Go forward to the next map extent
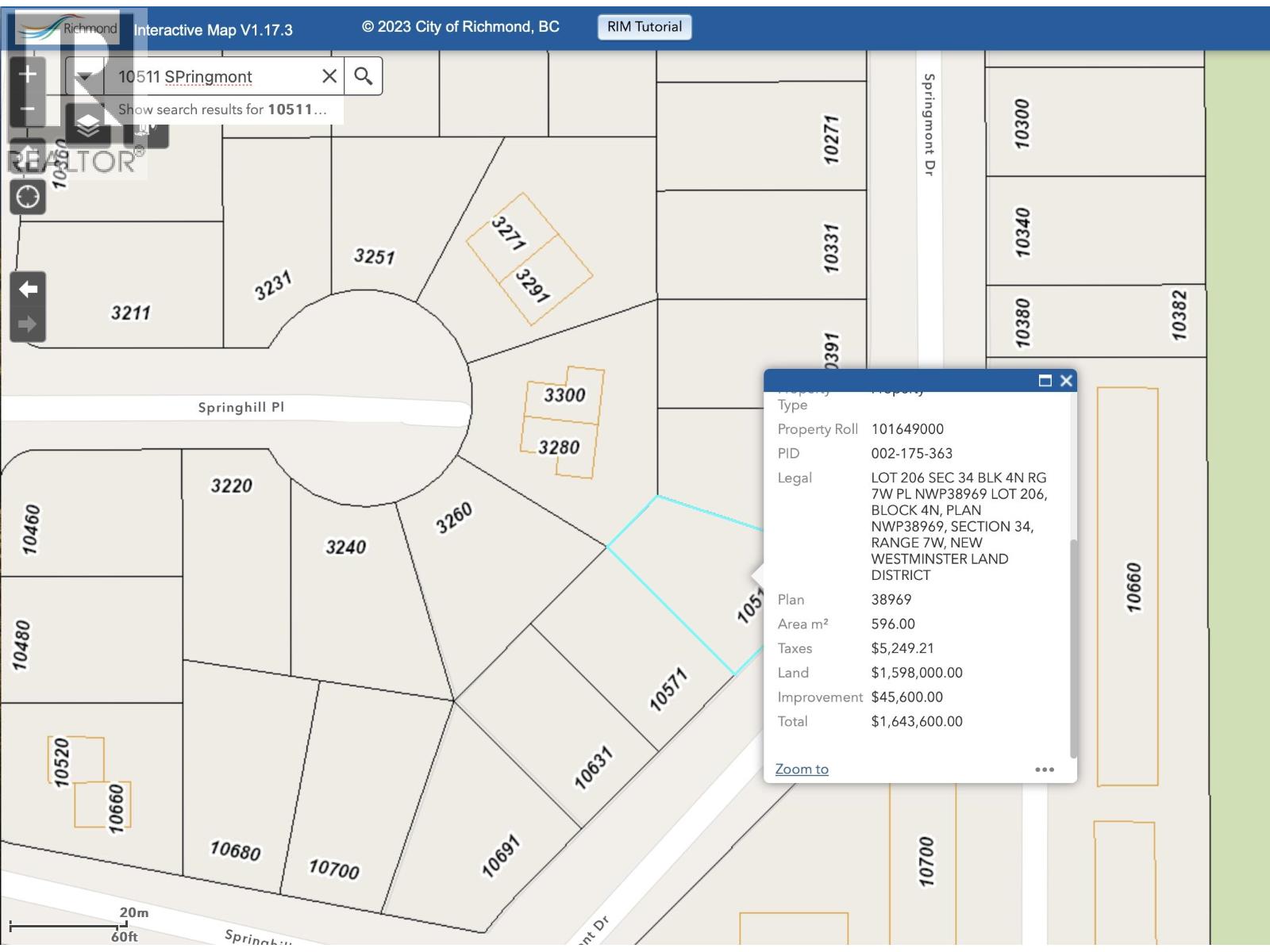Viewport: 1270px width, 952px height. point(27,322)
